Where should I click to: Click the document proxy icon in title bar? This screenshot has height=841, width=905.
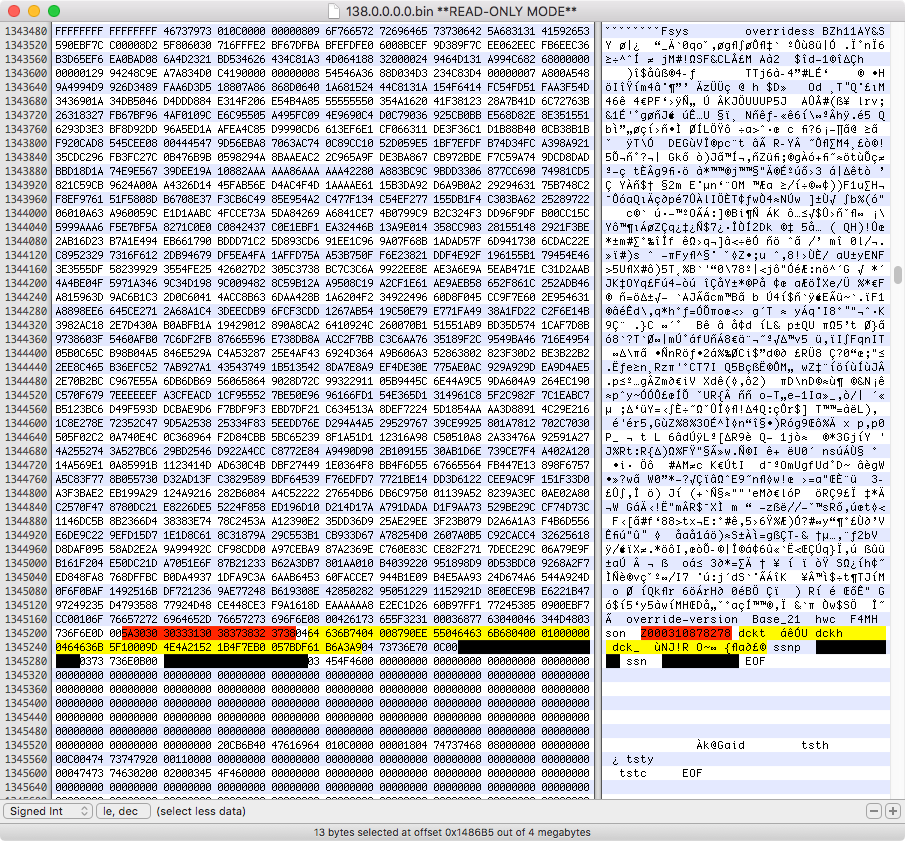[x=333, y=11]
